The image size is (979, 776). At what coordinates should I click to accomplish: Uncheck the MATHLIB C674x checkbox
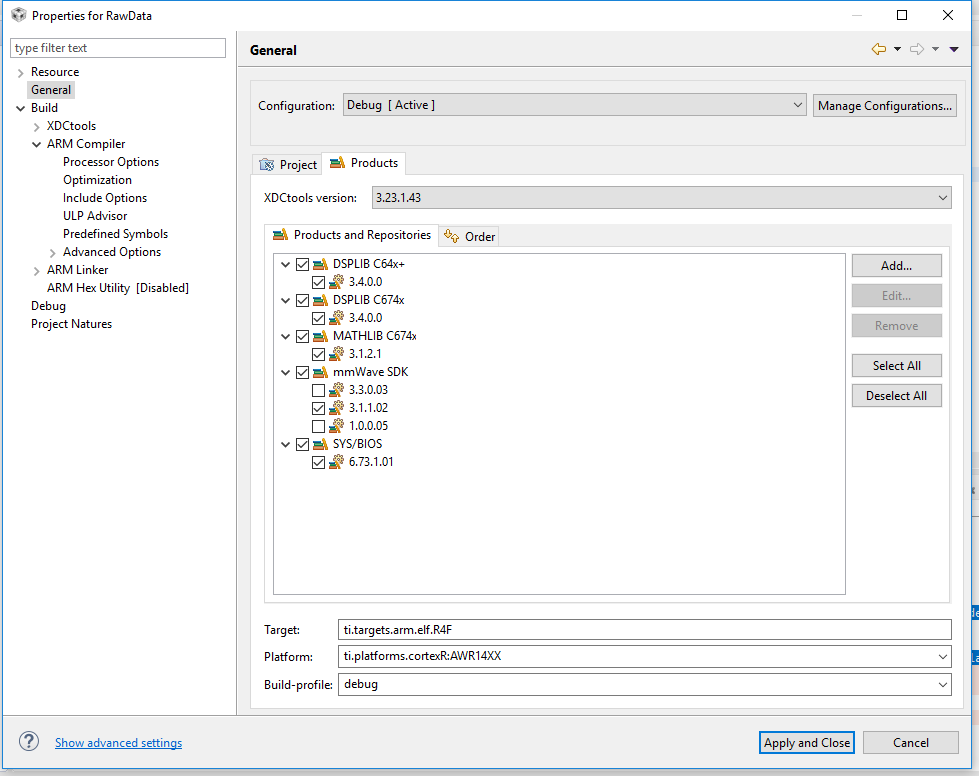(x=302, y=336)
